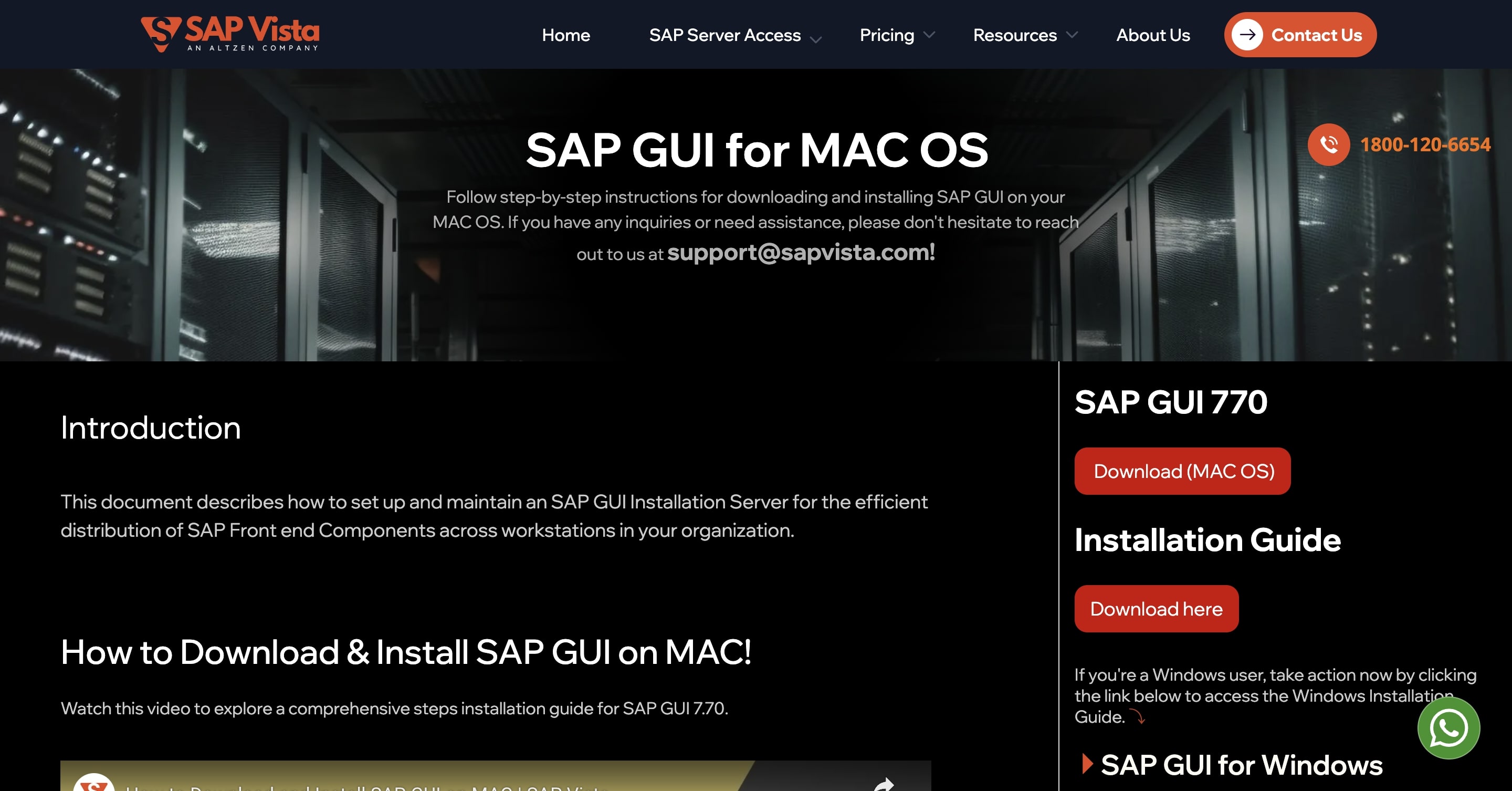Click the SAP Vista logo
This screenshot has height=791, width=1512.
(229, 34)
